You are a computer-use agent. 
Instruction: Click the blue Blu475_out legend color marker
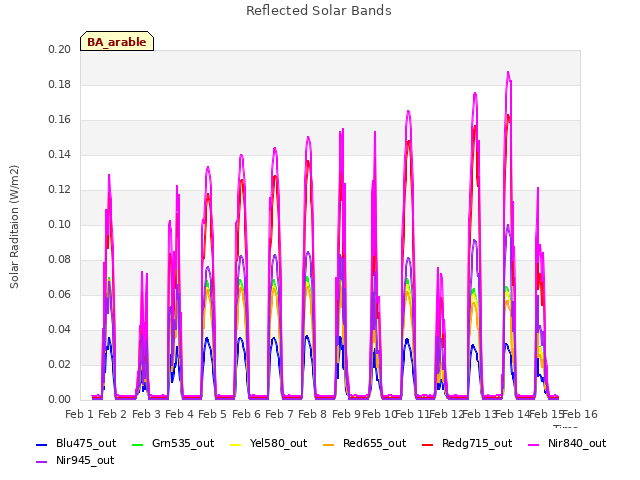point(42,444)
